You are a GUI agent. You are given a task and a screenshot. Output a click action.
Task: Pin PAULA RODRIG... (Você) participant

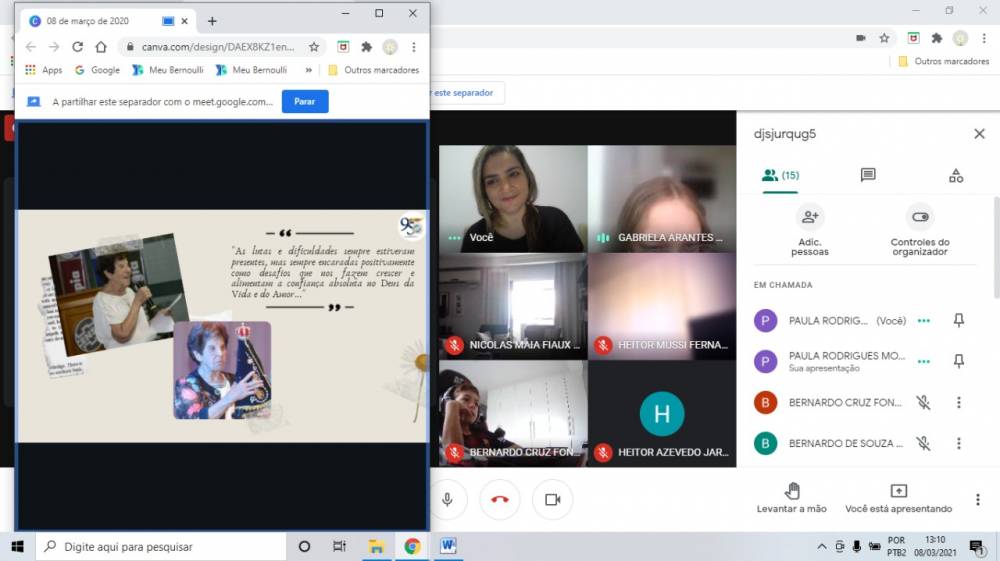click(958, 321)
